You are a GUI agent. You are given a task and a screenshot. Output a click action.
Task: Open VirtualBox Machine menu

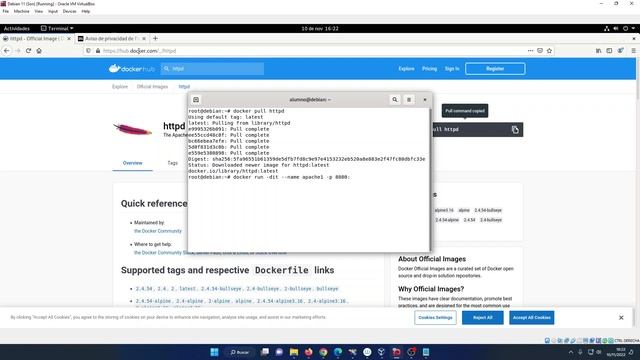[x=22, y=11]
